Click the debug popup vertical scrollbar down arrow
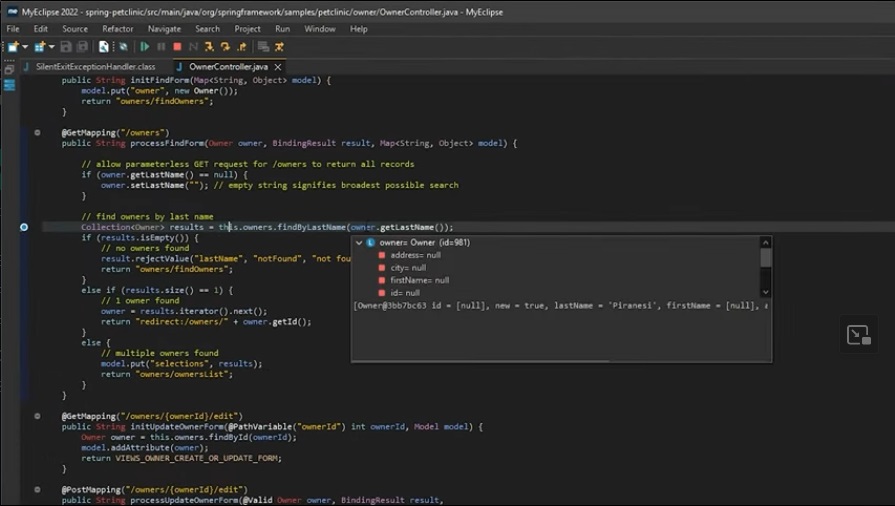Image resolution: width=895 pixels, height=506 pixels. (766, 292)
